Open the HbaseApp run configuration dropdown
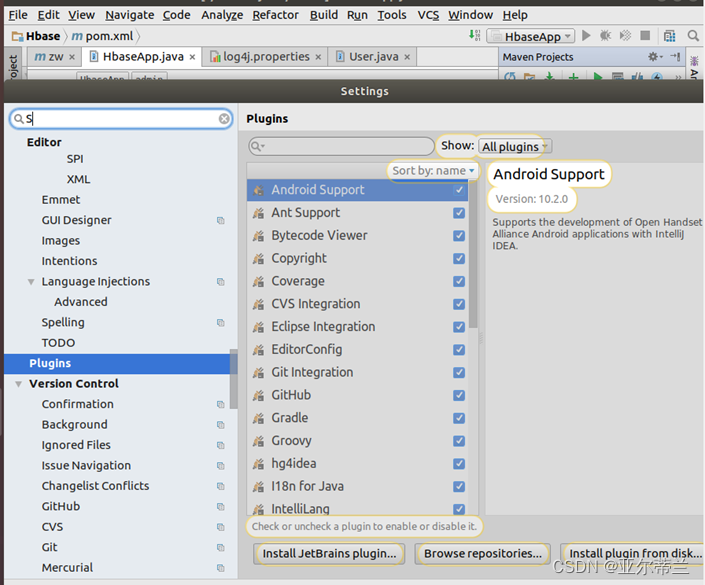 [531, 36]
